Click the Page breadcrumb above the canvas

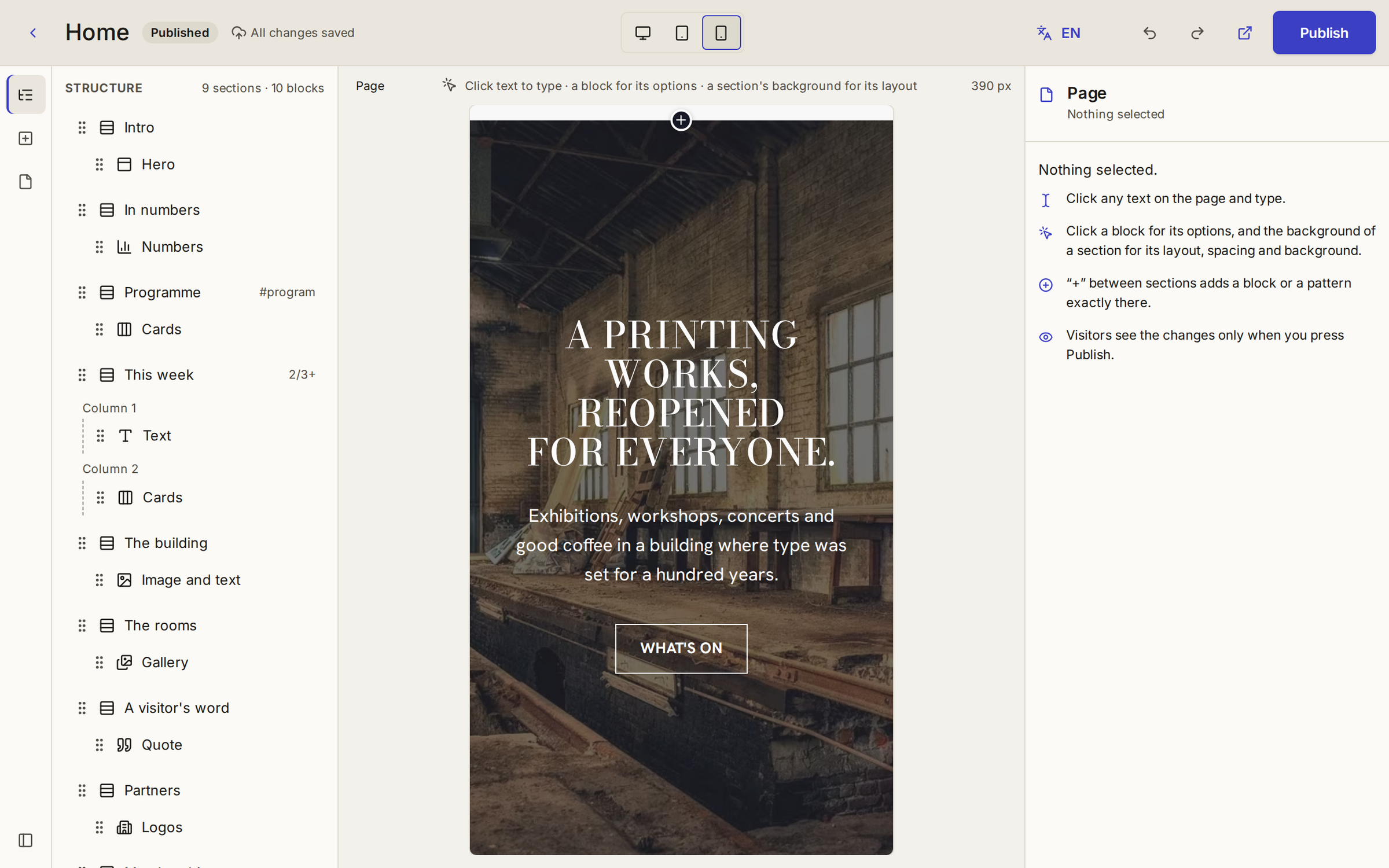tap(370, 86)
